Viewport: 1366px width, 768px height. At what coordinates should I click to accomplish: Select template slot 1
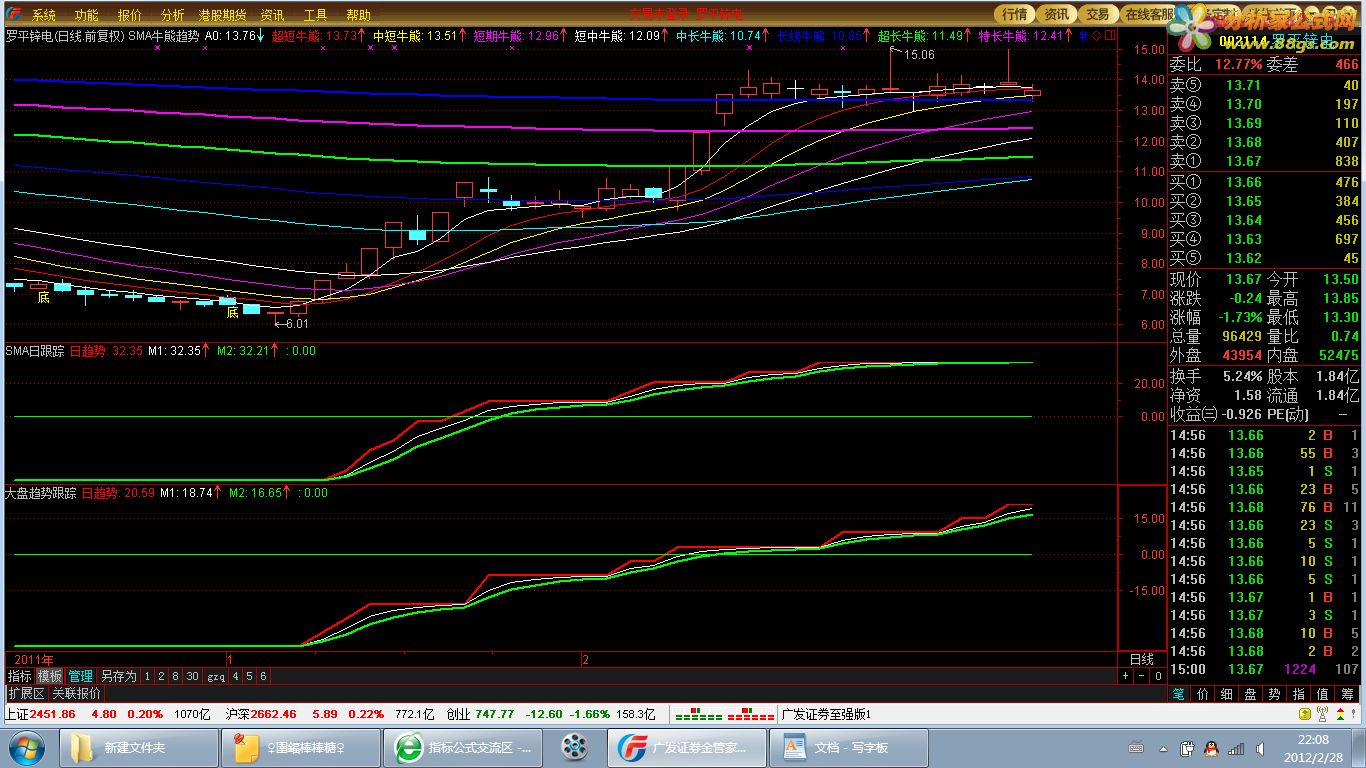(x=147, y=676)
